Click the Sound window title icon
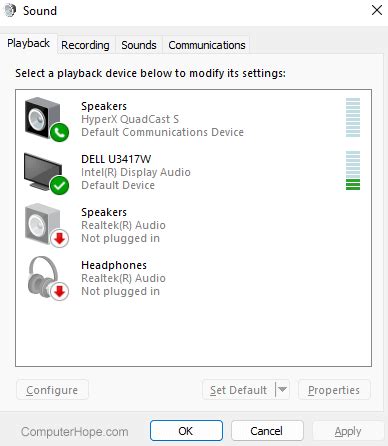388x446 pixels. pyautogui.click(x=10, y=11)
